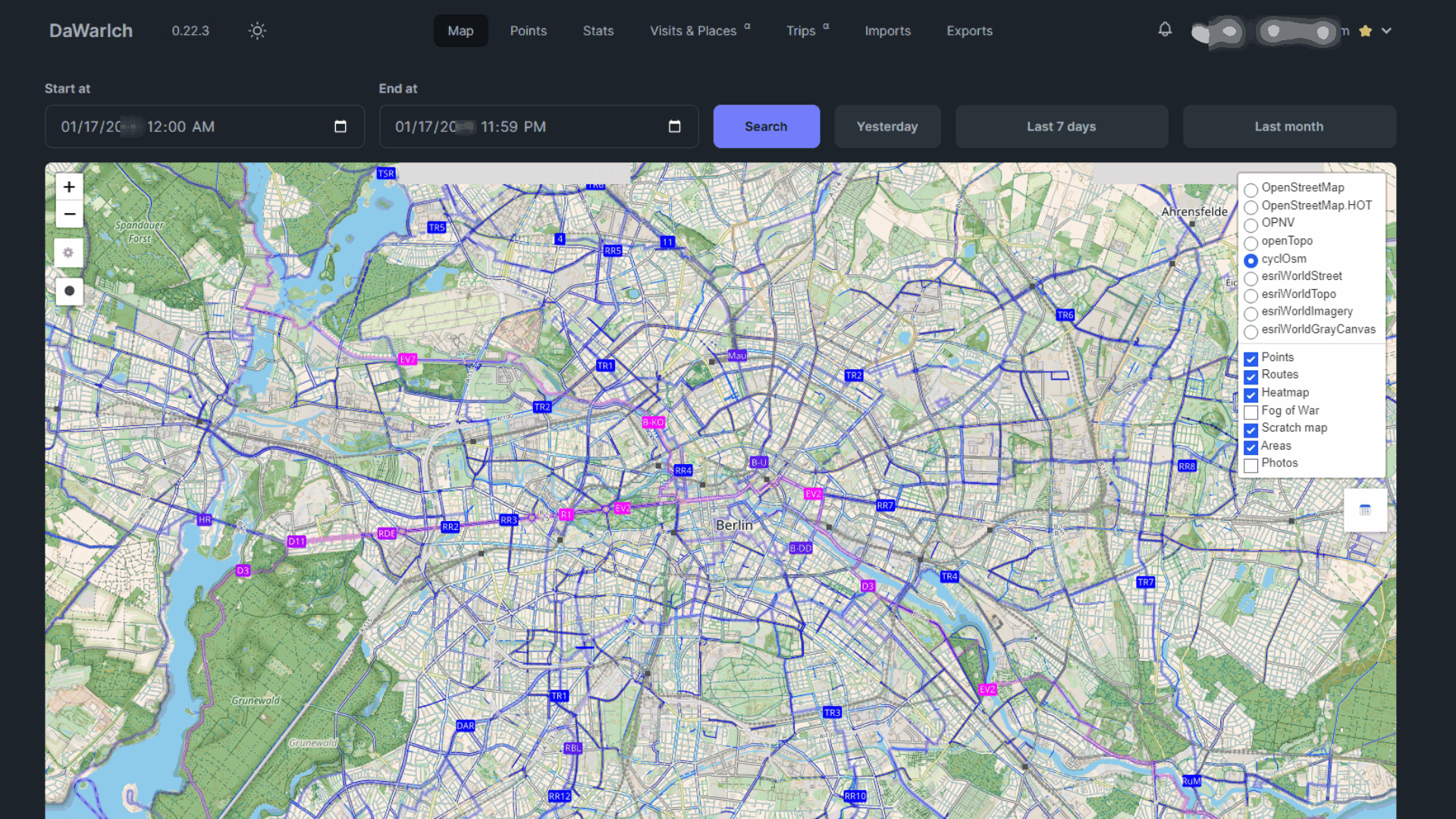
Task: Open map settings gear button
Action: (x=68, y=253)
